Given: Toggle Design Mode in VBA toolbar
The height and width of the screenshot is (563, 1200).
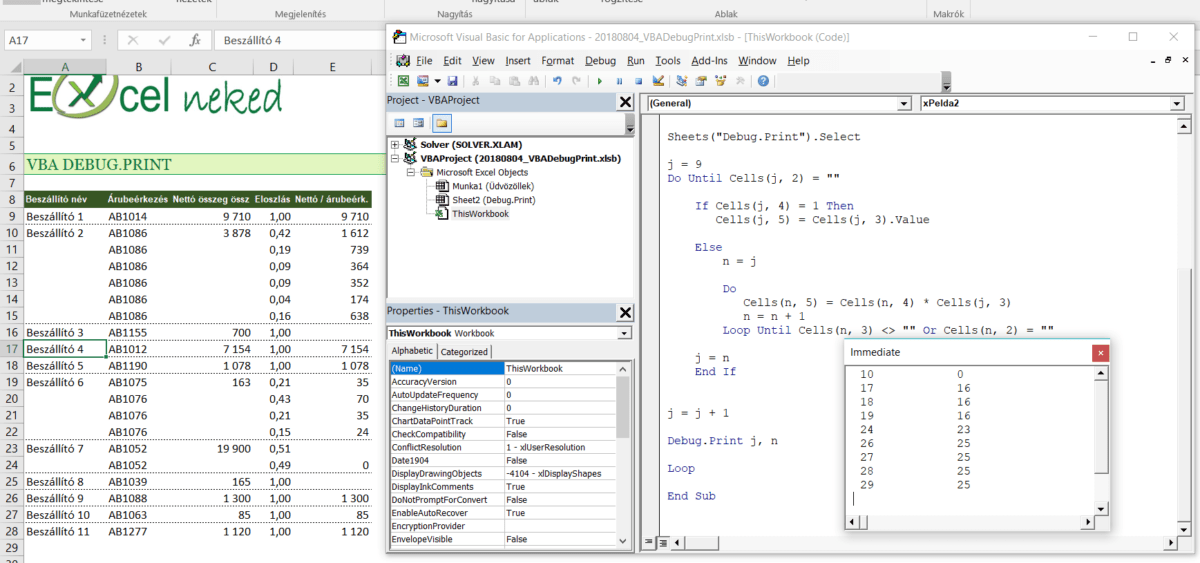Looking at the screenshot, I should coord(658,81).
